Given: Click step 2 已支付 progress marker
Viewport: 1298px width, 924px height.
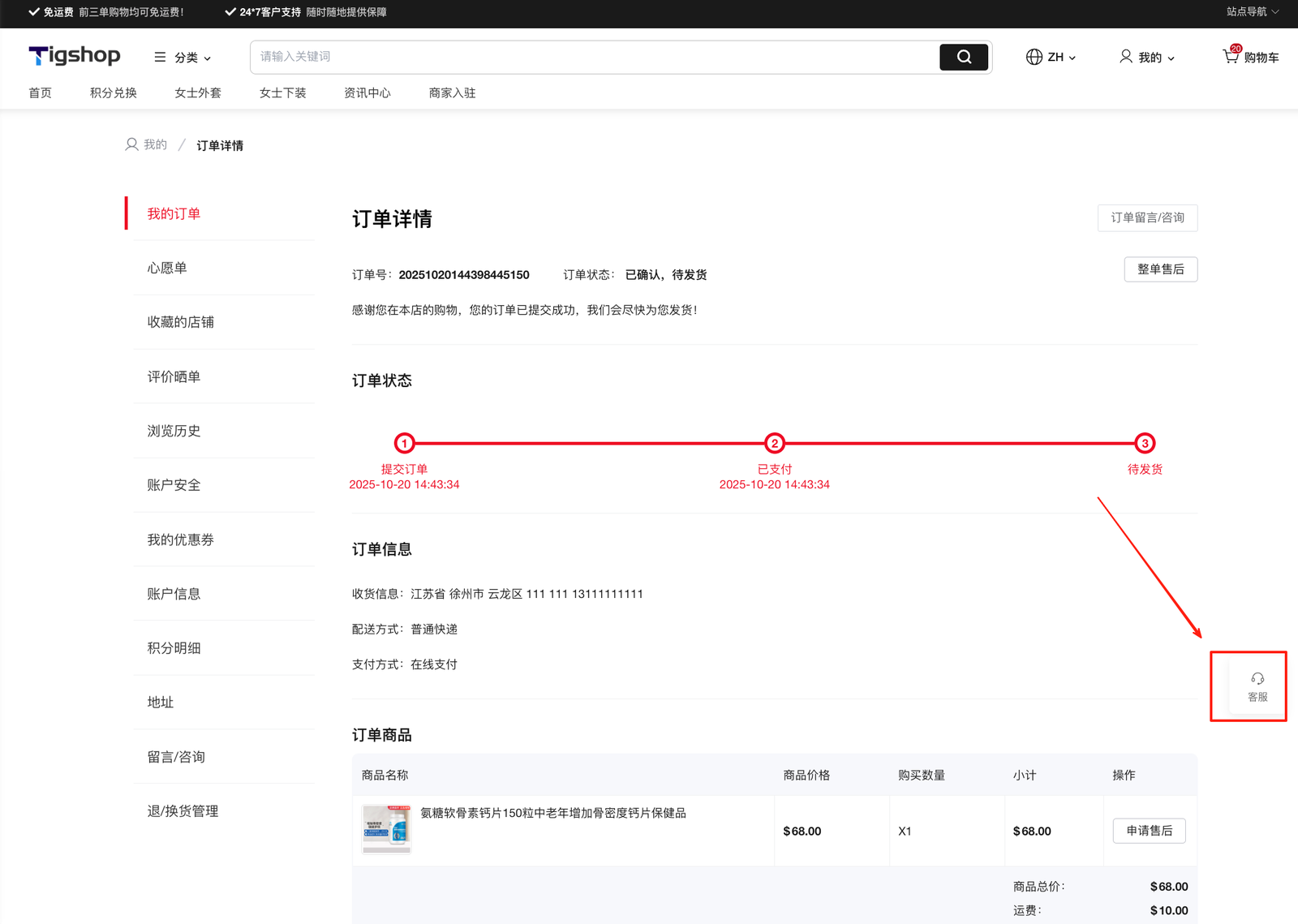Looking at the screenshot, I should pyautogui.click(x=774, y=443).
